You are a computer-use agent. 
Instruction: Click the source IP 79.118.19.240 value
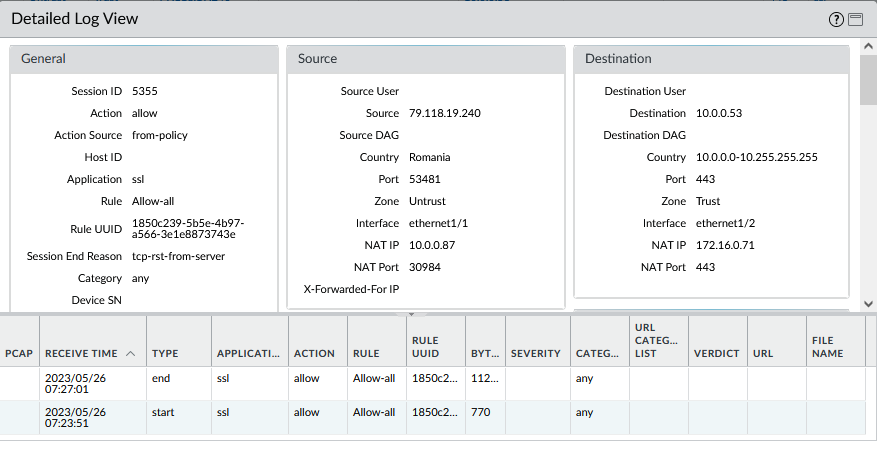tap(444, 113)
